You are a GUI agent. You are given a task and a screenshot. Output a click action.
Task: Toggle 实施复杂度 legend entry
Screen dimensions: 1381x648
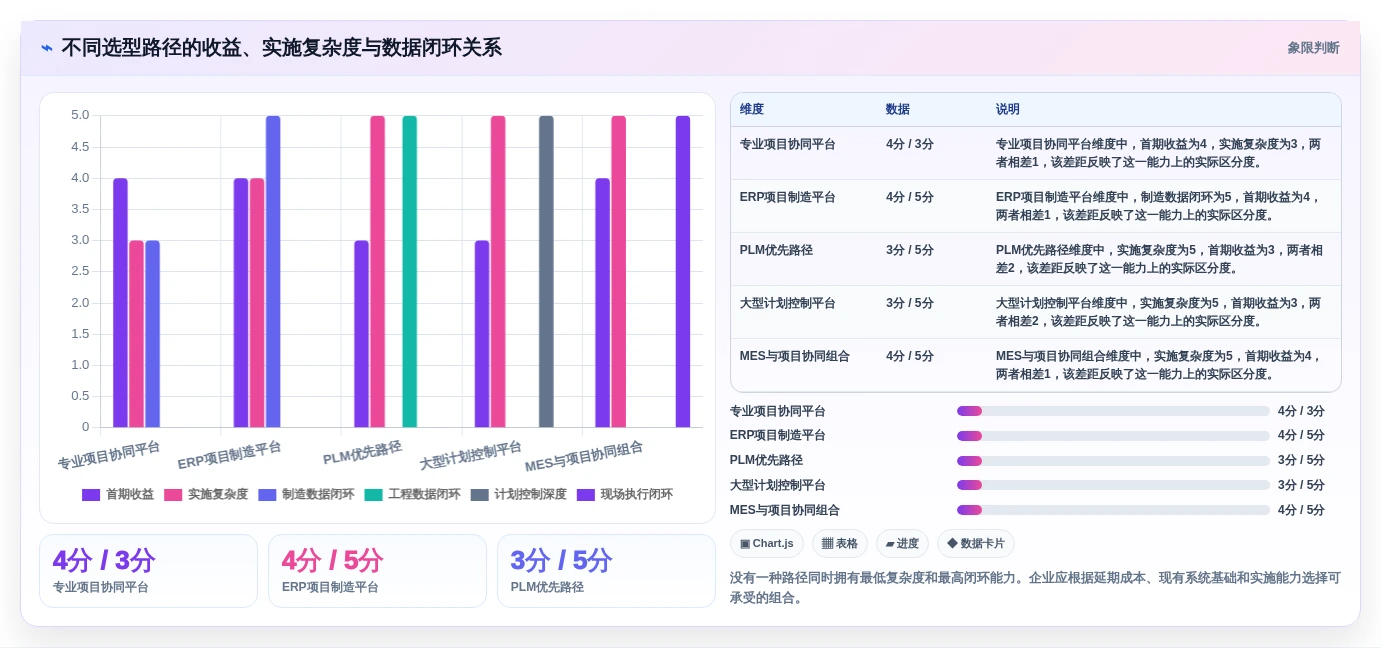click(x=206, y=494)
